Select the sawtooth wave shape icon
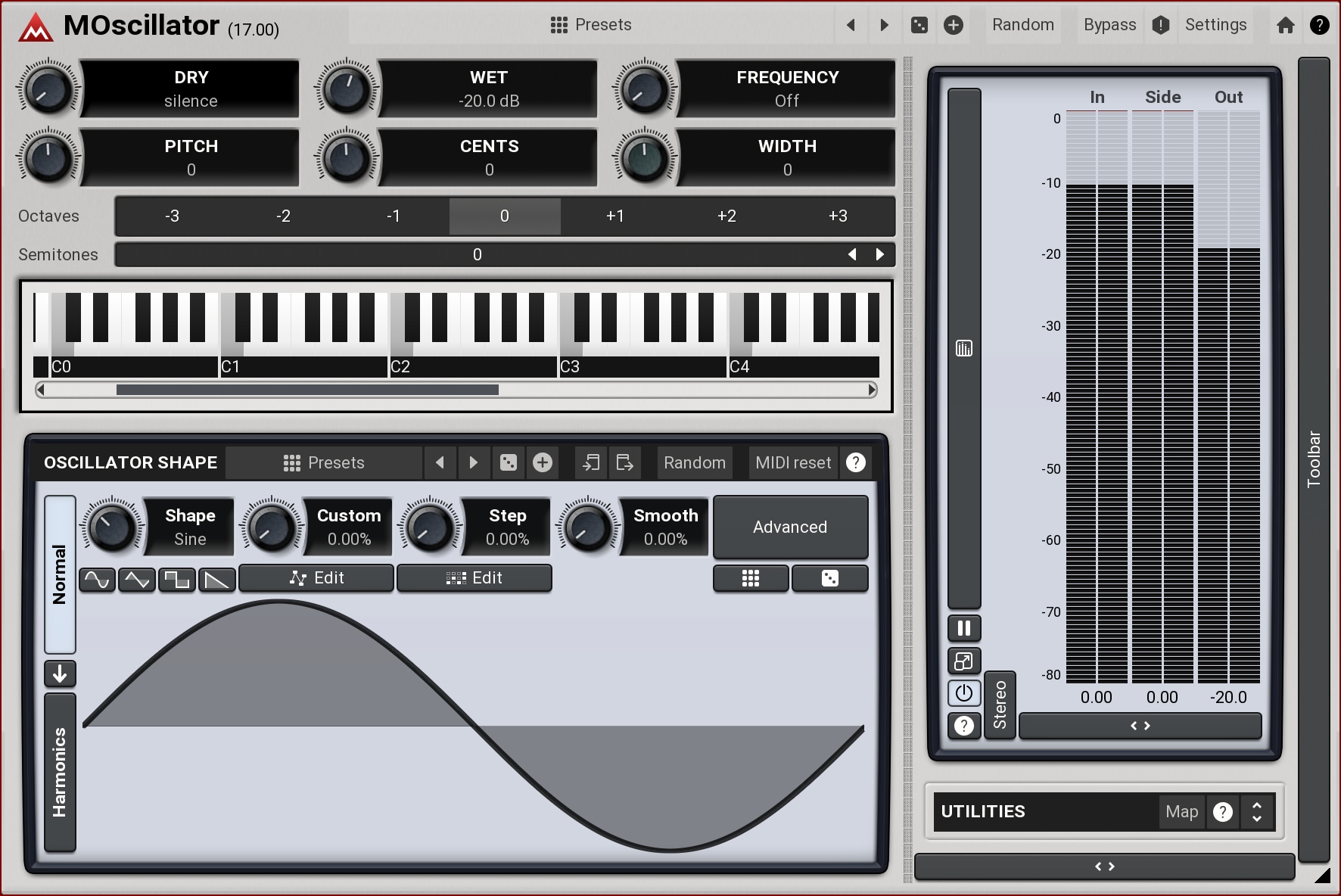1341x896 pixels. click(216, 580)
